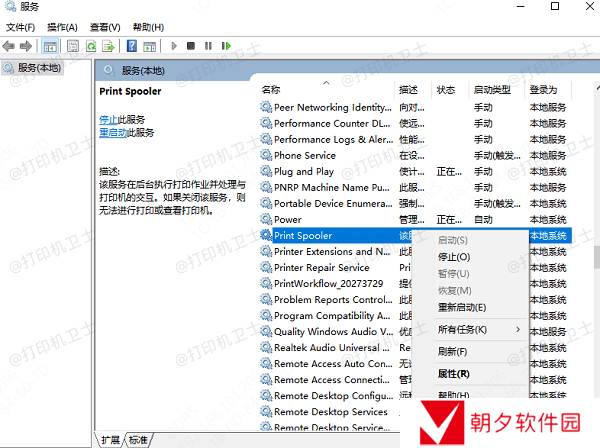The image size is (600, 448).
Task: Sort by the 名称 column header
Action: 272,89
